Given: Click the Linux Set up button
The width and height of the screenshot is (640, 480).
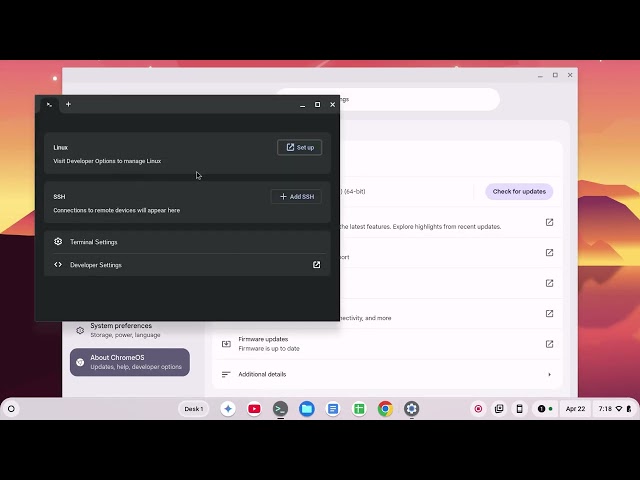Looking at the screenshot, I should [x=299, y=147].
